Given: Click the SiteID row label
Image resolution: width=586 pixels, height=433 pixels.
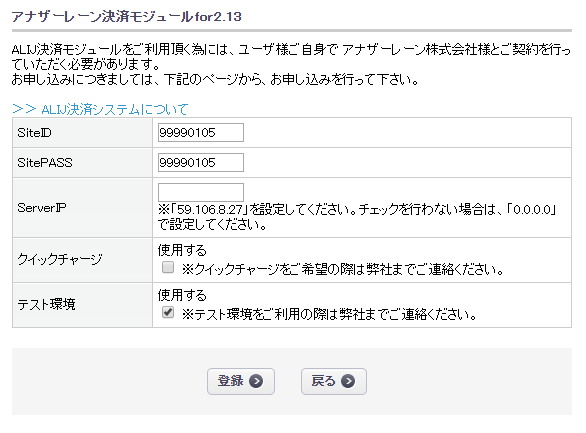Looking at the screenshot, I should (x=34, y=133).
